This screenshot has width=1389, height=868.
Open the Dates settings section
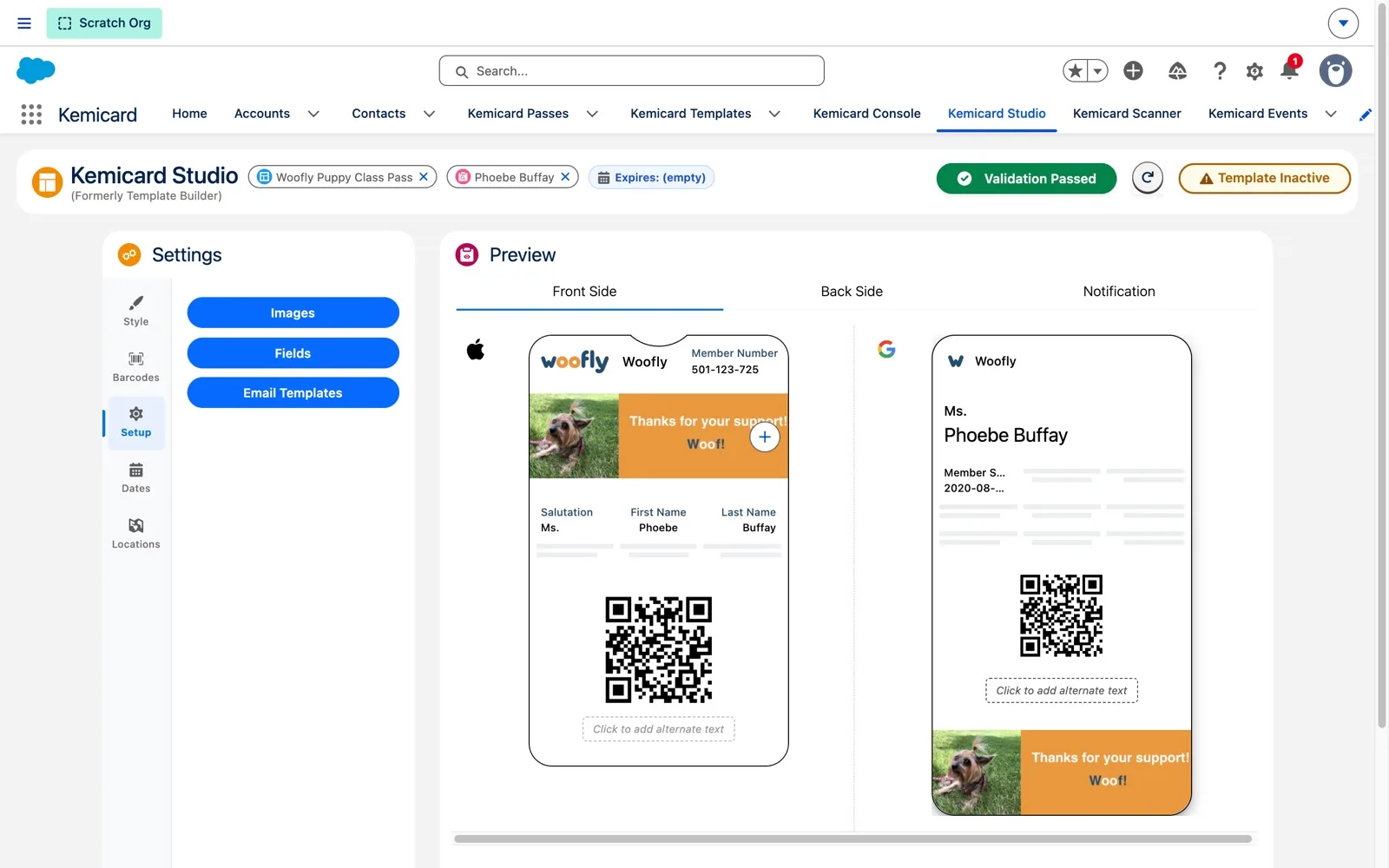click(135, 478)
